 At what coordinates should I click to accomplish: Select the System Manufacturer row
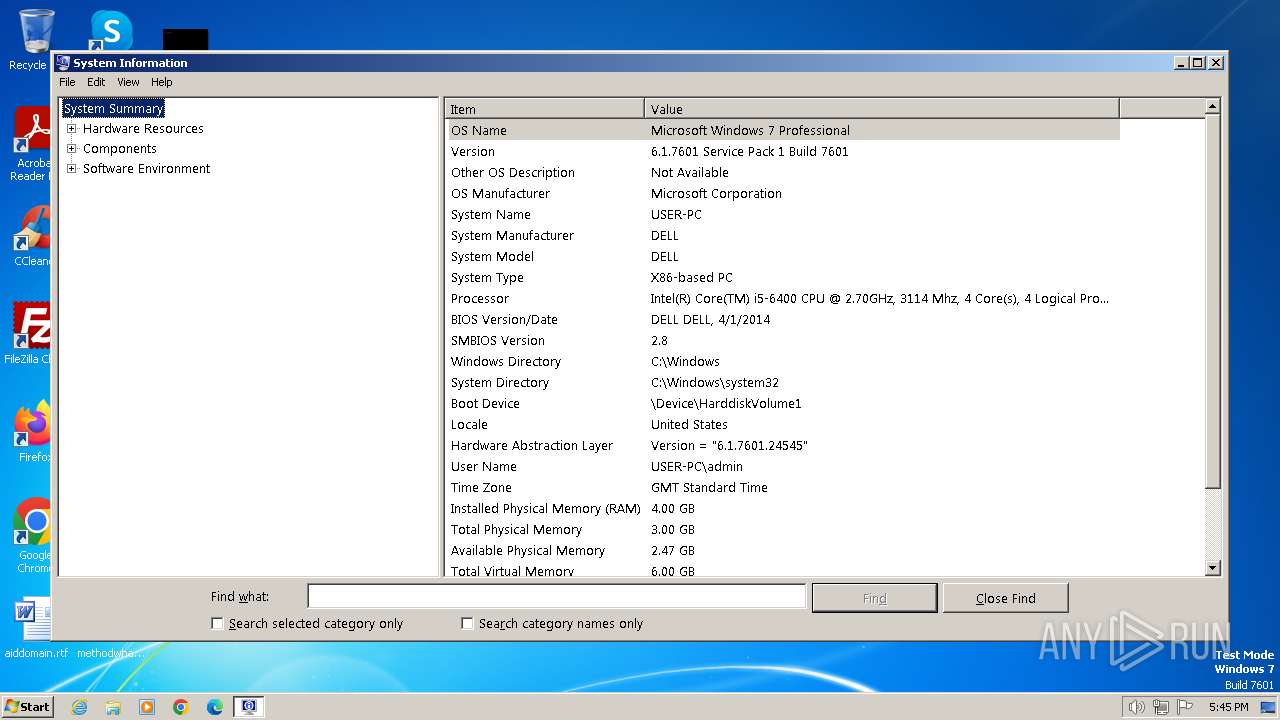point(783,235)
